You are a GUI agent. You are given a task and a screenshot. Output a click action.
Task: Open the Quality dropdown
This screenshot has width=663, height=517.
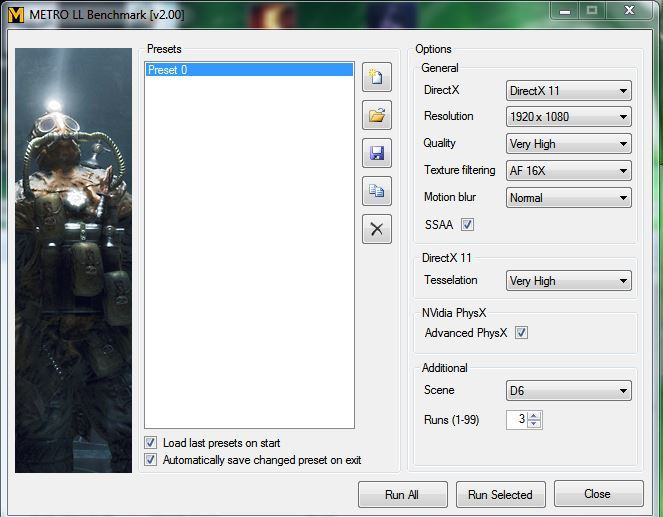tap(569, 144)
